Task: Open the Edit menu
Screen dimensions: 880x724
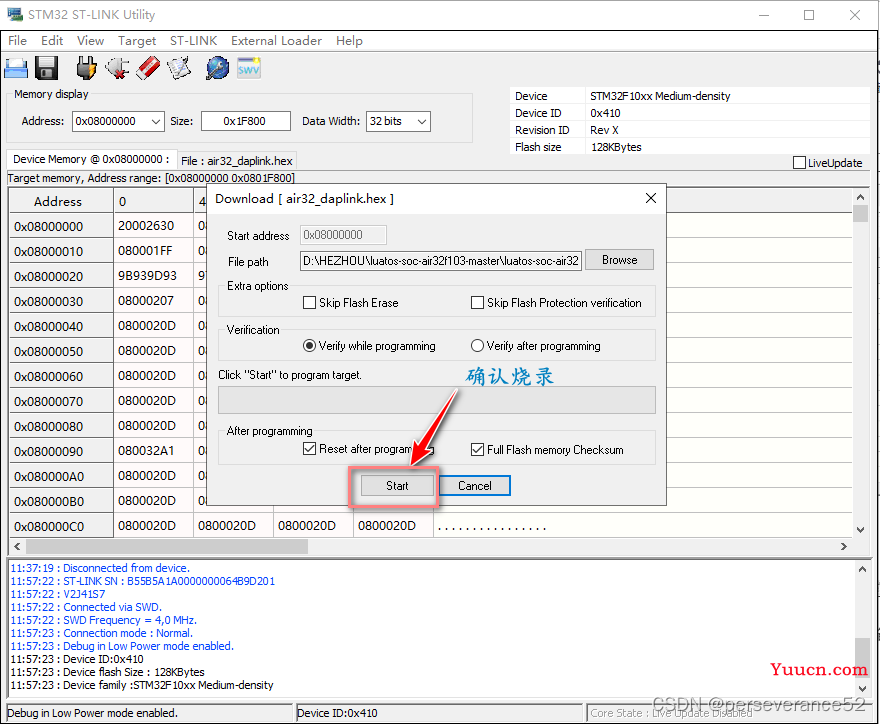Action: click(x=52, y=41)
